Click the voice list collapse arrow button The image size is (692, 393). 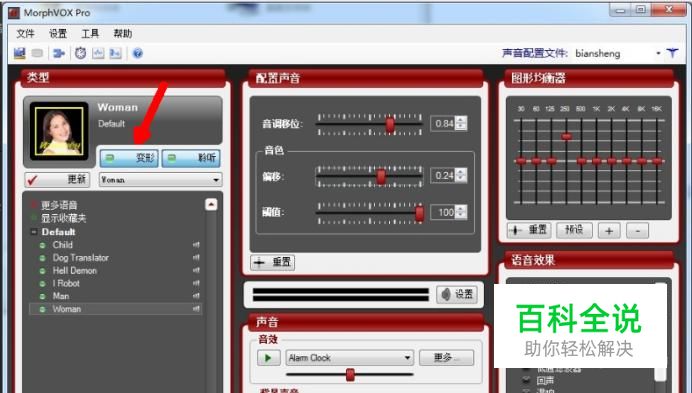click(211, 204)
